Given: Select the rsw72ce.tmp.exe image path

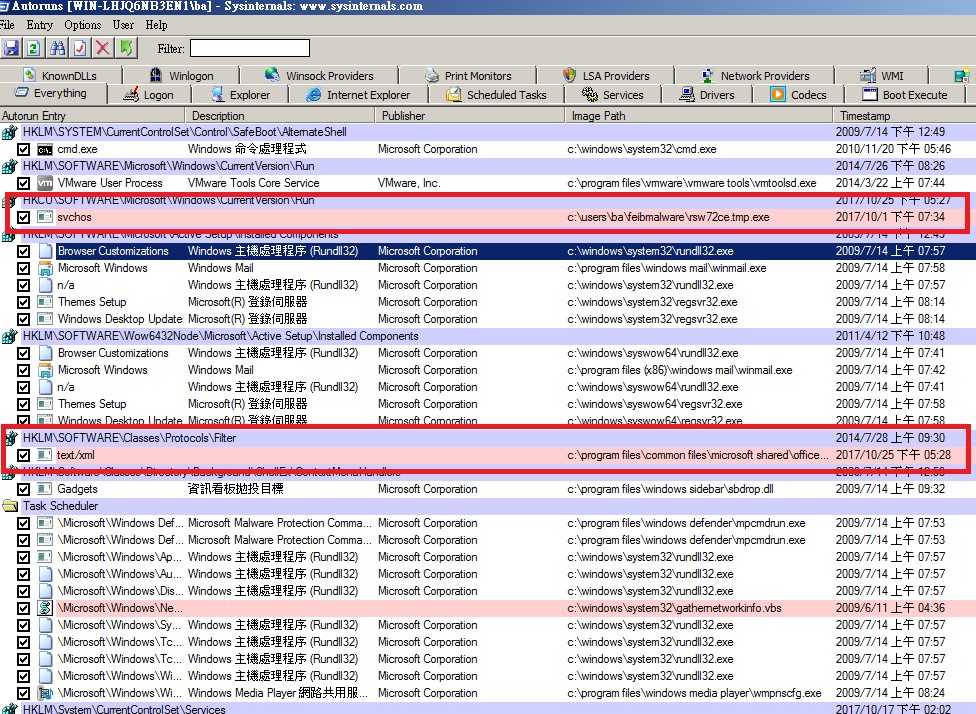Looking at the screenshot, I should tap(668, 217).
